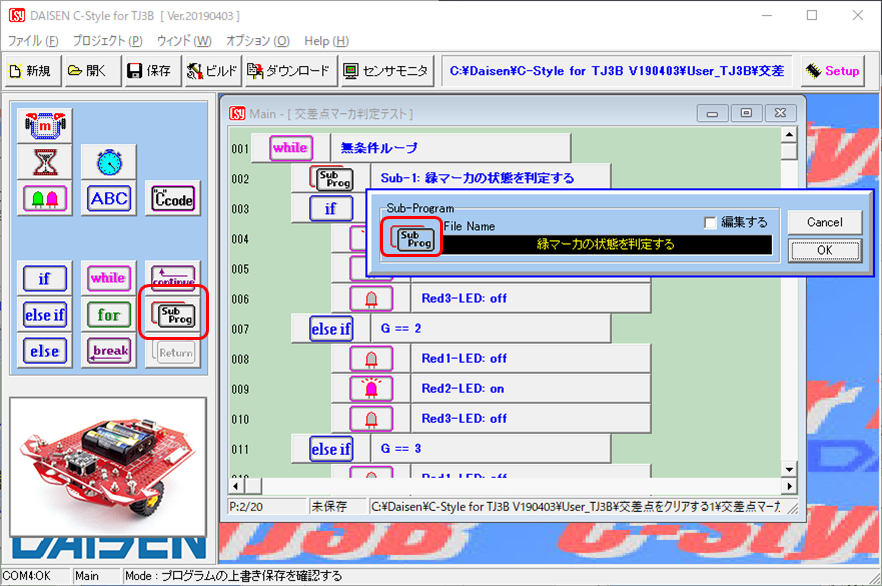Build the program with ビルド
The height and width of the screenshot is (586, 882).
pos(213,71)
